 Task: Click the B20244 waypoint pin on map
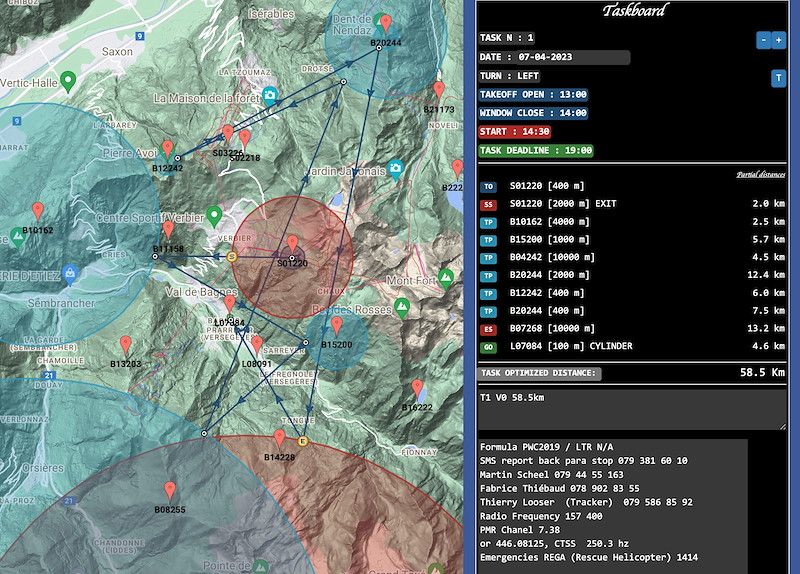(385, 24)
